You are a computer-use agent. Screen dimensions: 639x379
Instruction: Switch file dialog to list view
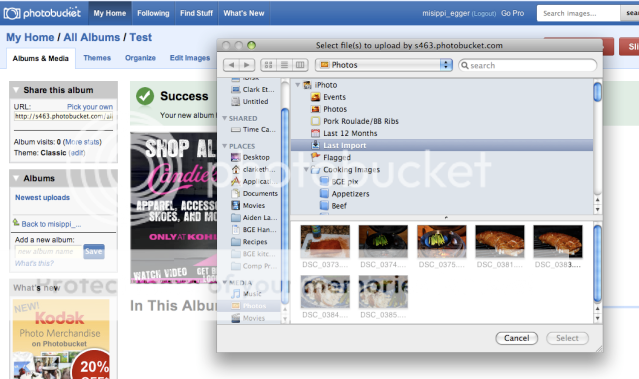coord(284,65)
